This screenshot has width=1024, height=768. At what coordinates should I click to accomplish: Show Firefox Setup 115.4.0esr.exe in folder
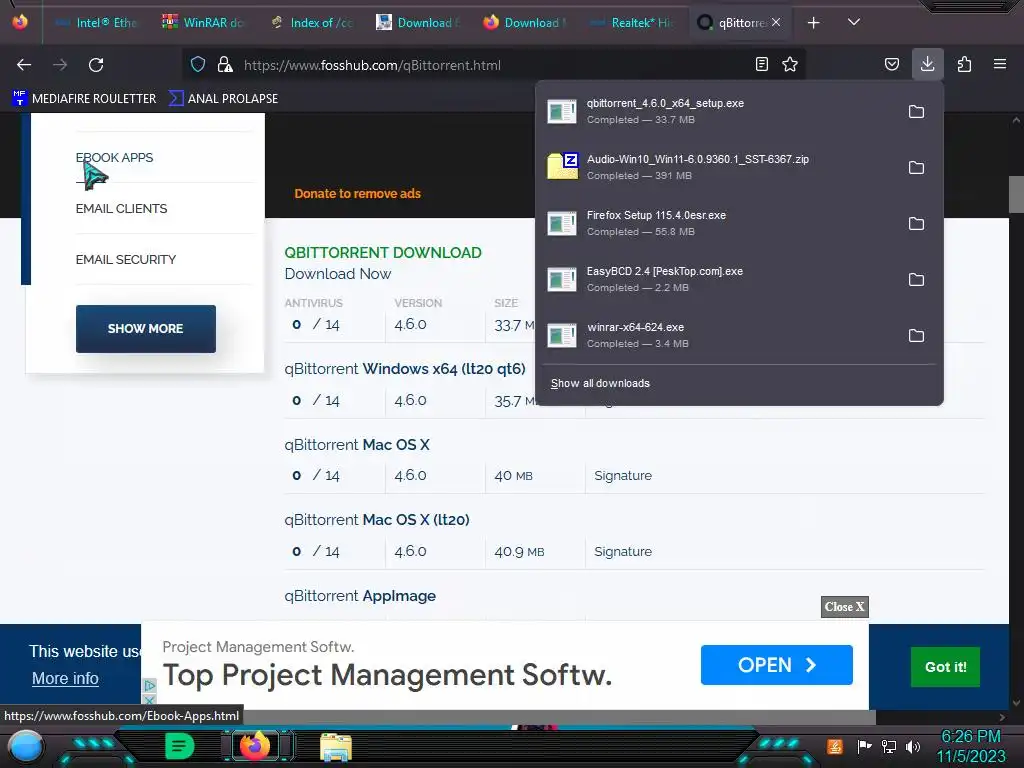point(916,224)
